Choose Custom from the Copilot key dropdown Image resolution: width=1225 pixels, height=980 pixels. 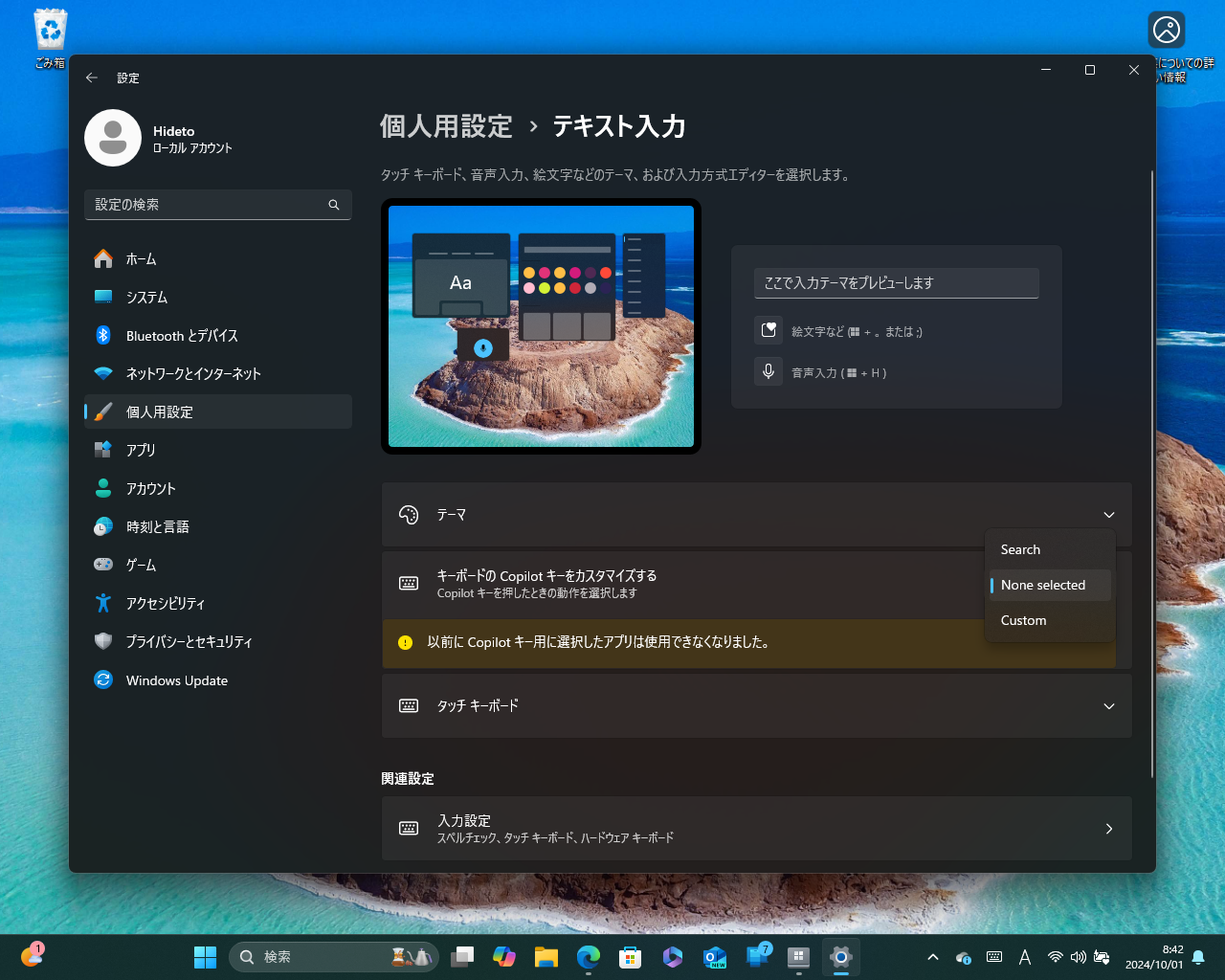(1023, 620)
